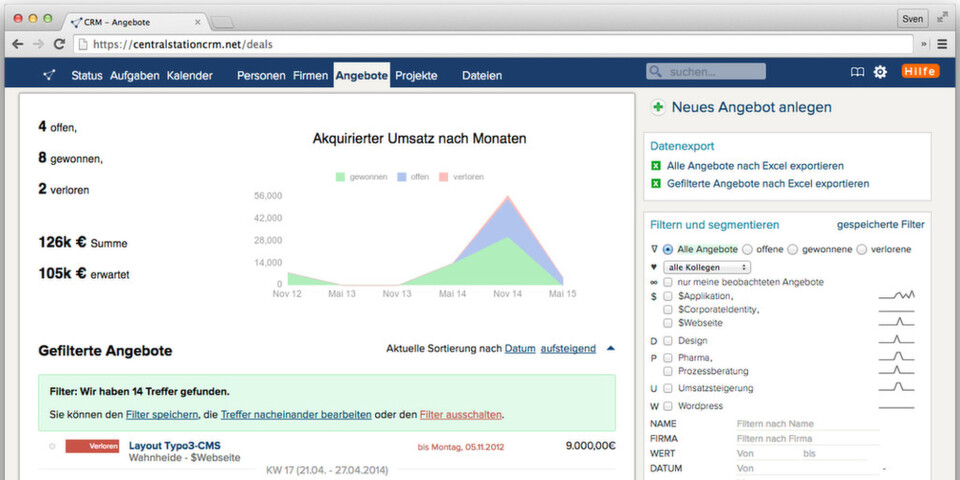The width and height of the screenshot is (960, 480).
Task: Reload the page with refresh icon
Action: [59, 44]
